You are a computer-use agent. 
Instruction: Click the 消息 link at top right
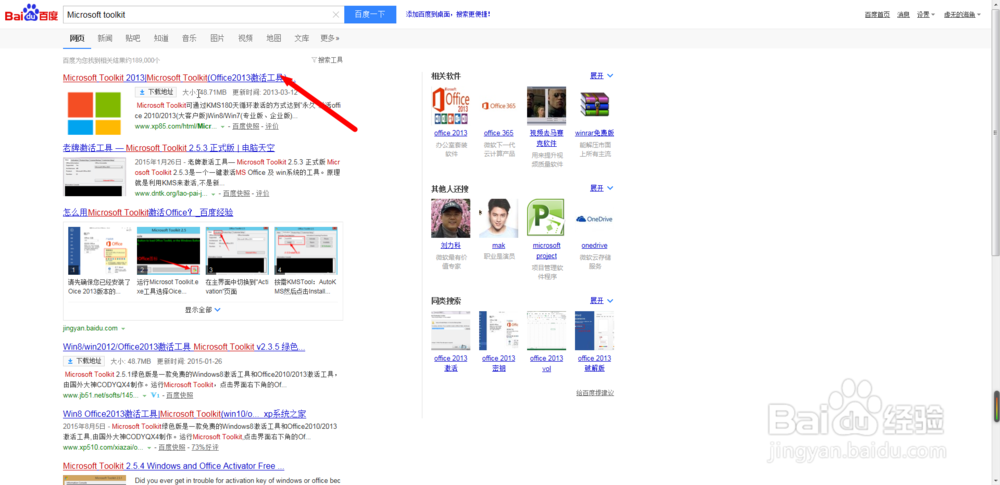coord(903,14)
